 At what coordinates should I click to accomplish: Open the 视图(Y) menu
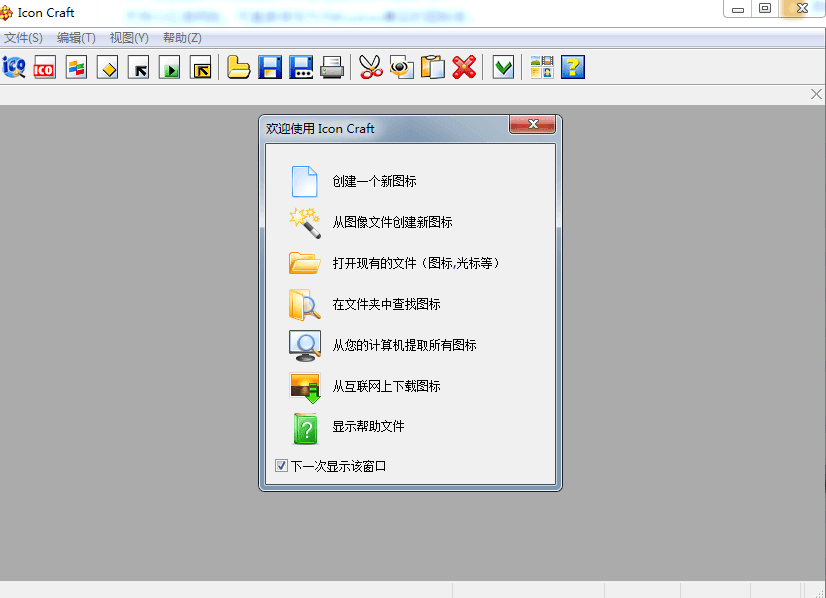point(129,38)
